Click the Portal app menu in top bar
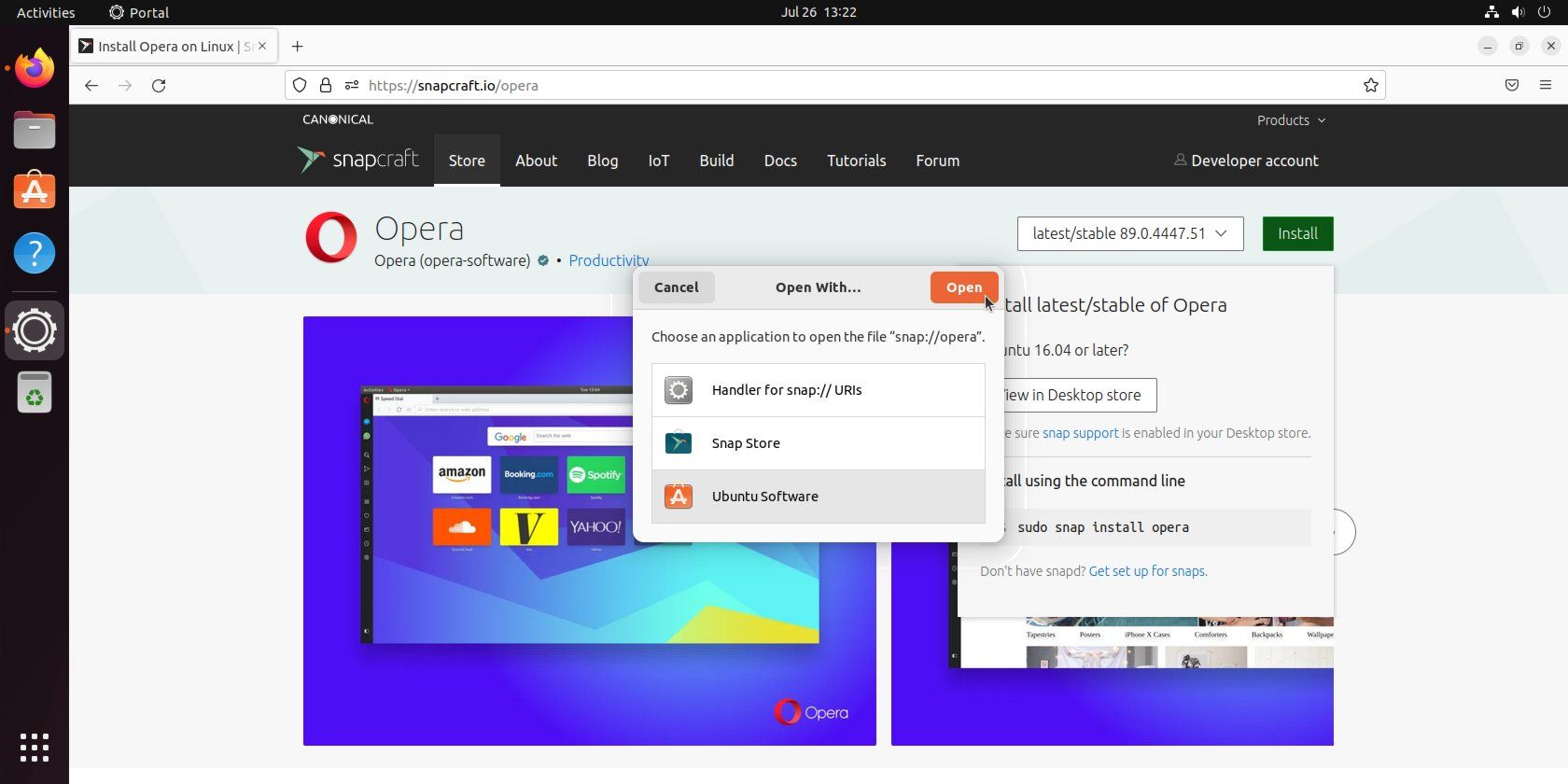The image size is (1568, 784). click(x=139, y=12)
